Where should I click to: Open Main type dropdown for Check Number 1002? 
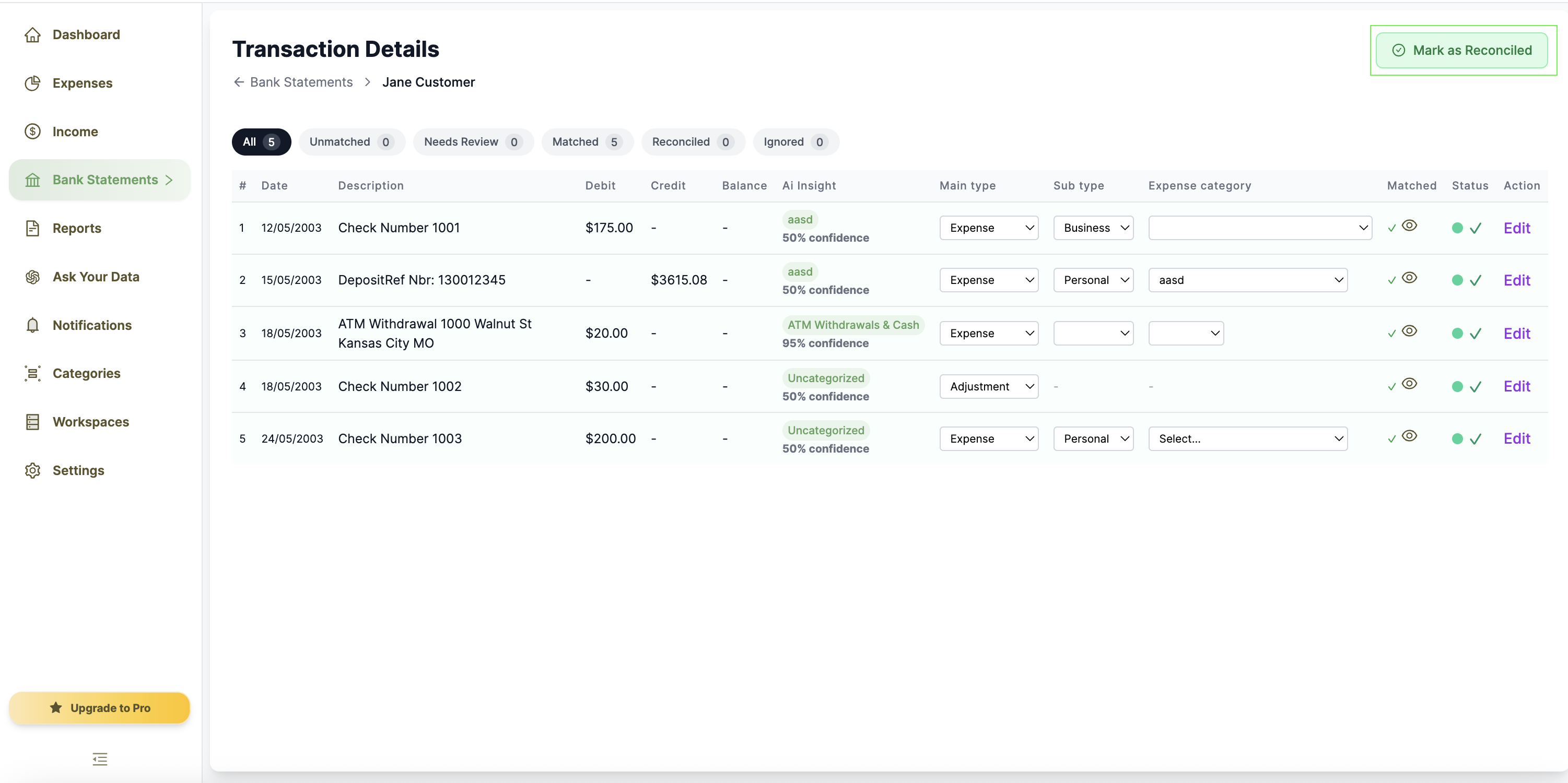tap(989, 386)
